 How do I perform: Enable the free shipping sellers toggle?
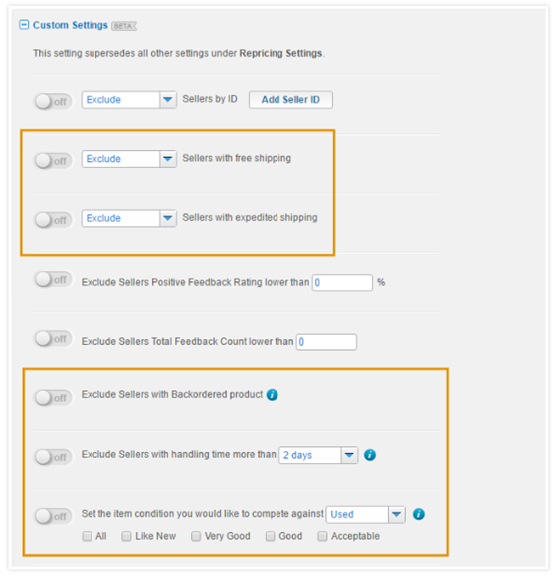tap(53, 161)
